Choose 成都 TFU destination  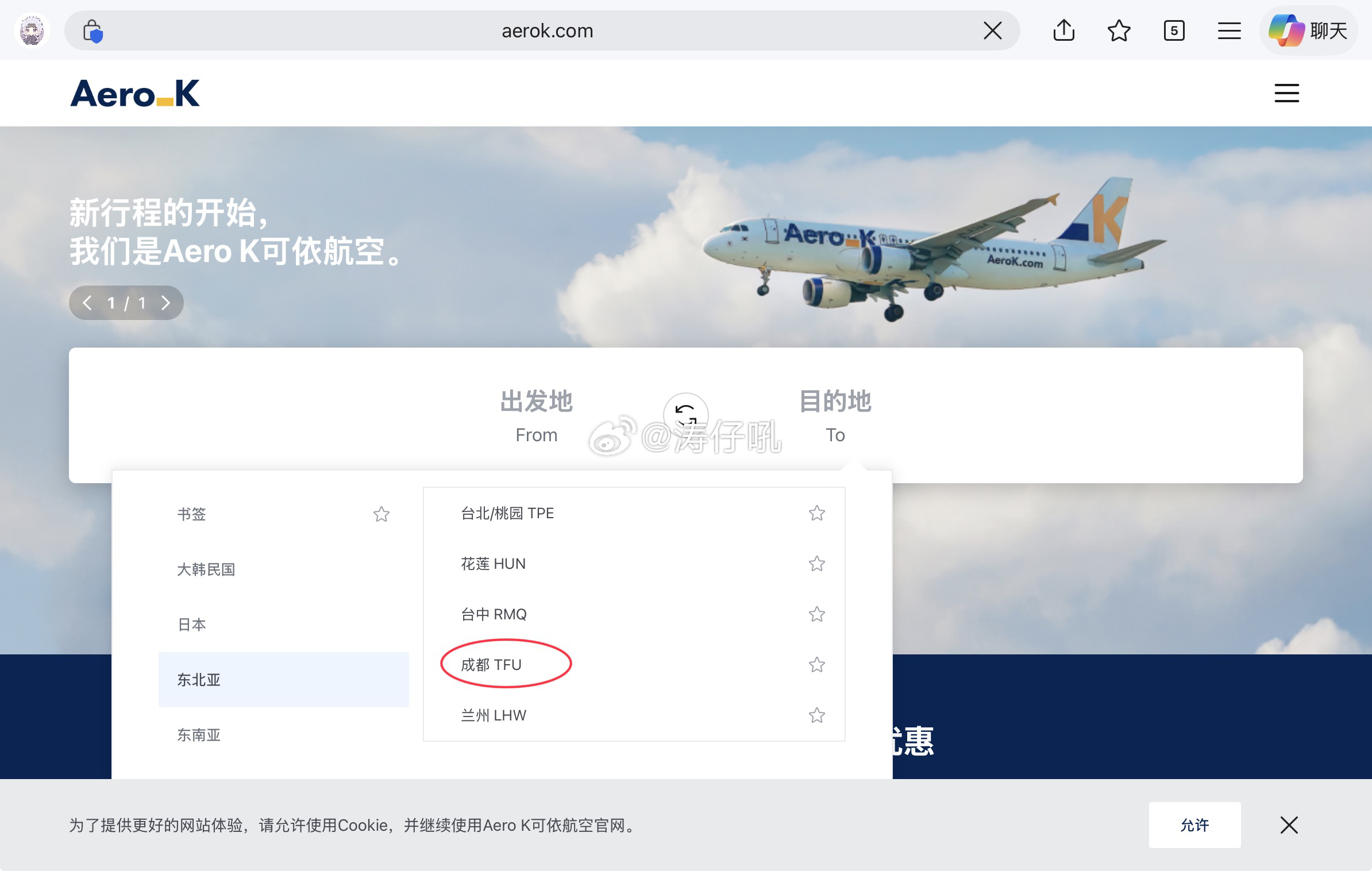[634, 665]
